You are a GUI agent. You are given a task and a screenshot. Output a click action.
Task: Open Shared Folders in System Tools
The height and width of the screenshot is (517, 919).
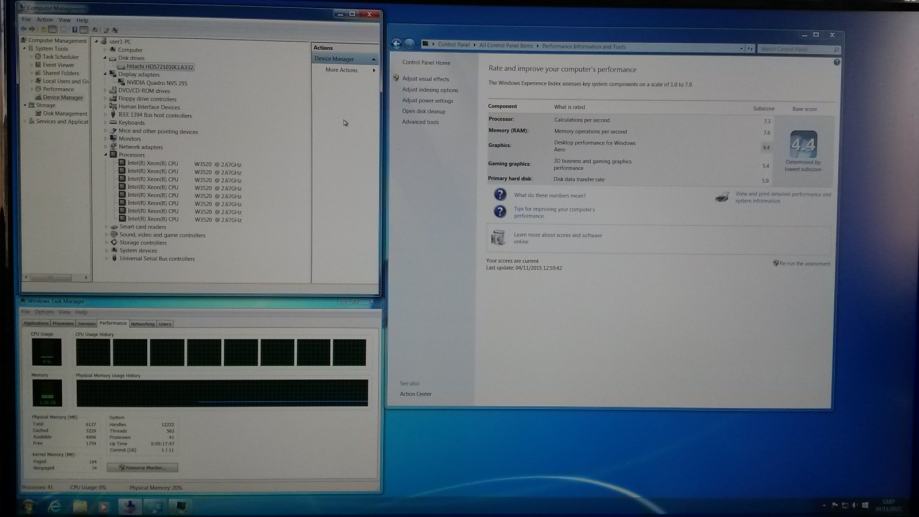60,73
